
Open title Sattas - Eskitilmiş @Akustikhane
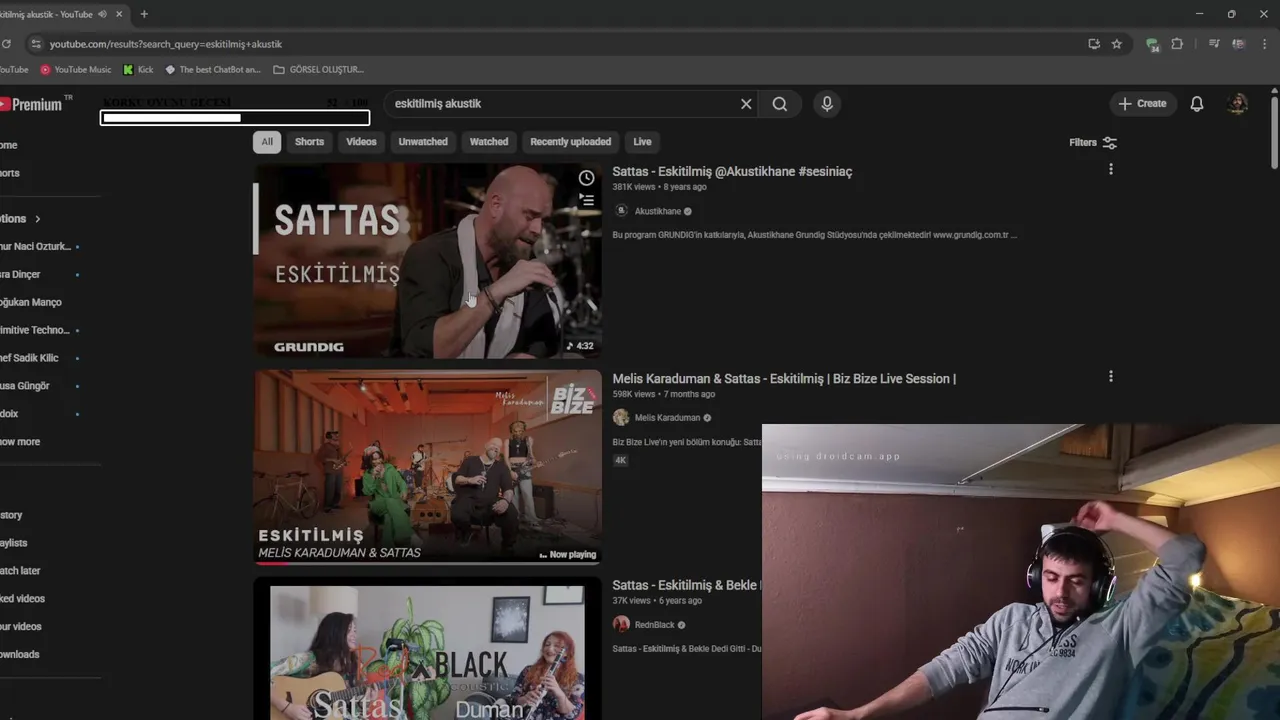pyautogui.click(x=732, y=171)
